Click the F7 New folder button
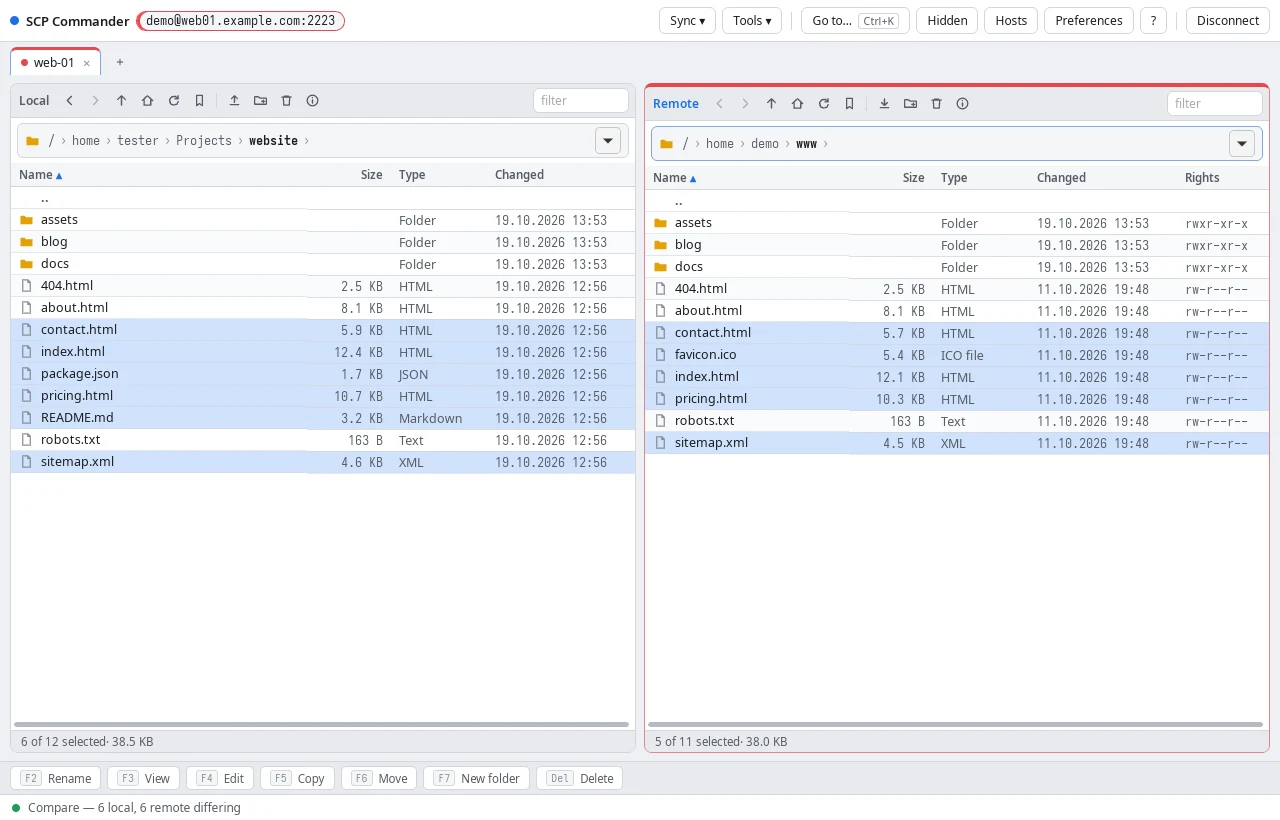1280x820 pixels. (x=476, y=778)
